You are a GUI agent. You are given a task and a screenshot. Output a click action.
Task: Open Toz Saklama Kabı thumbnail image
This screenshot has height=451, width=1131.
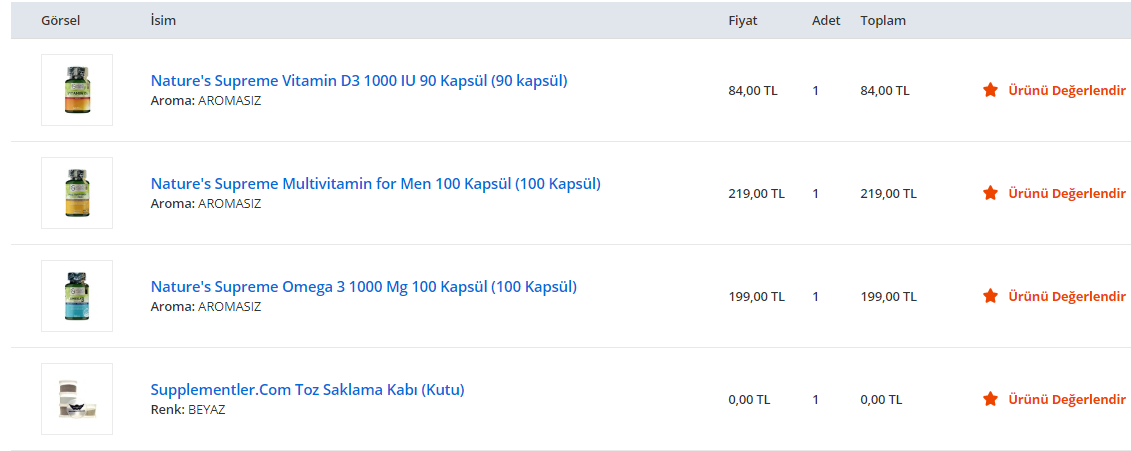point(77,399)
